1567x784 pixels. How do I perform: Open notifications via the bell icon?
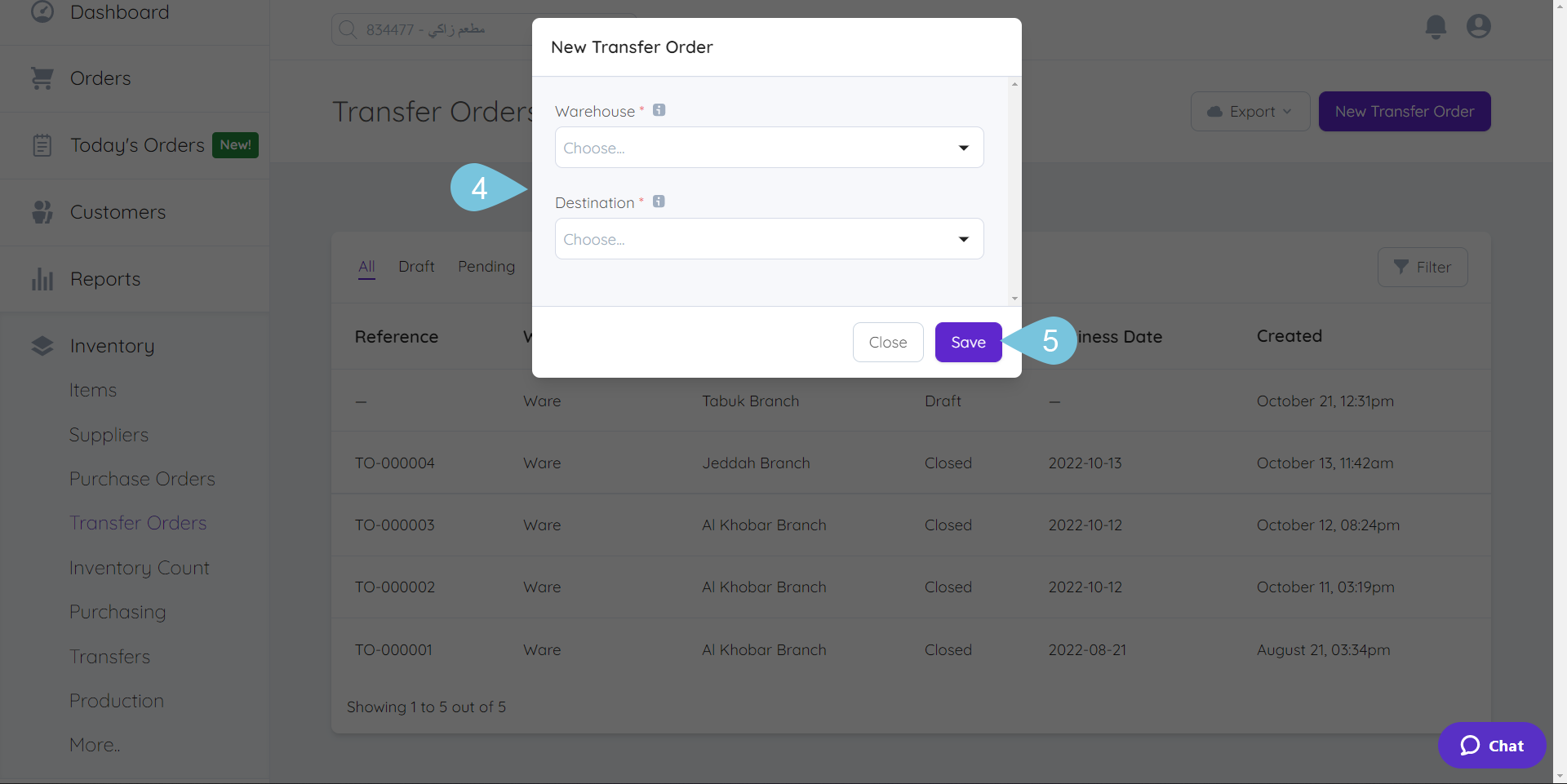[x=1435, y=26]
